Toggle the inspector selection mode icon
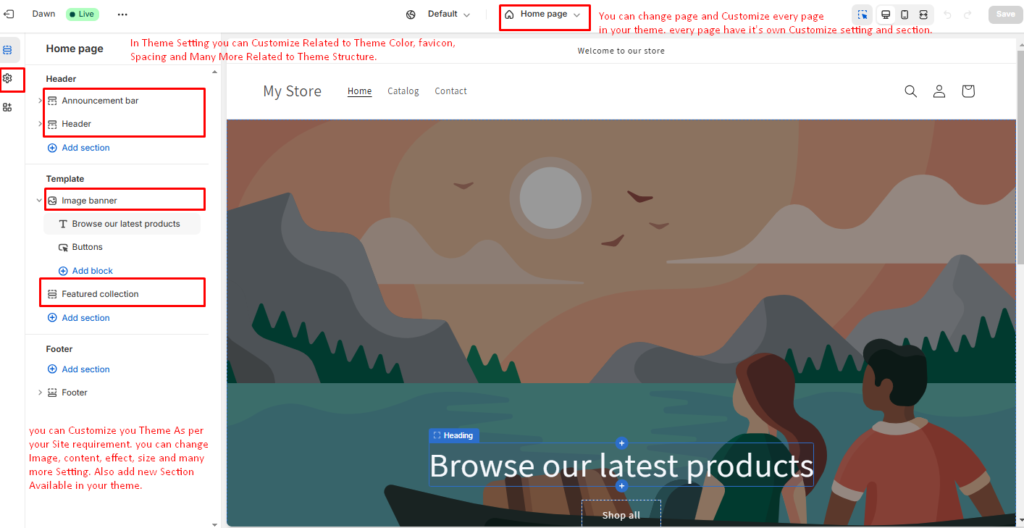The width and height of the screenshot is (1024, 528). click(x=863, y=14)
